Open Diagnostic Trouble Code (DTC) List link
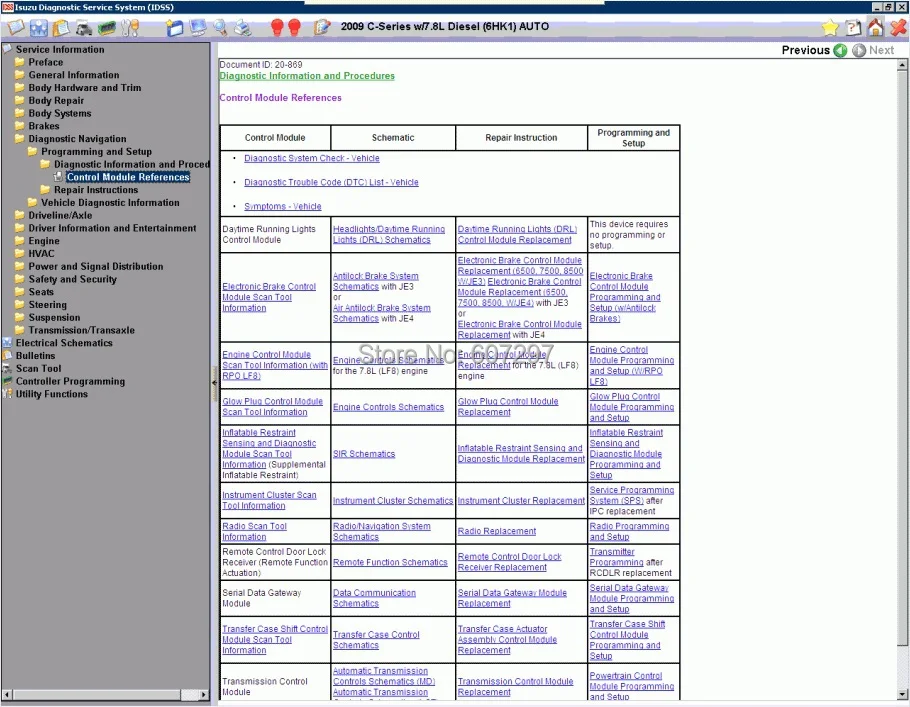 (331, 182)
